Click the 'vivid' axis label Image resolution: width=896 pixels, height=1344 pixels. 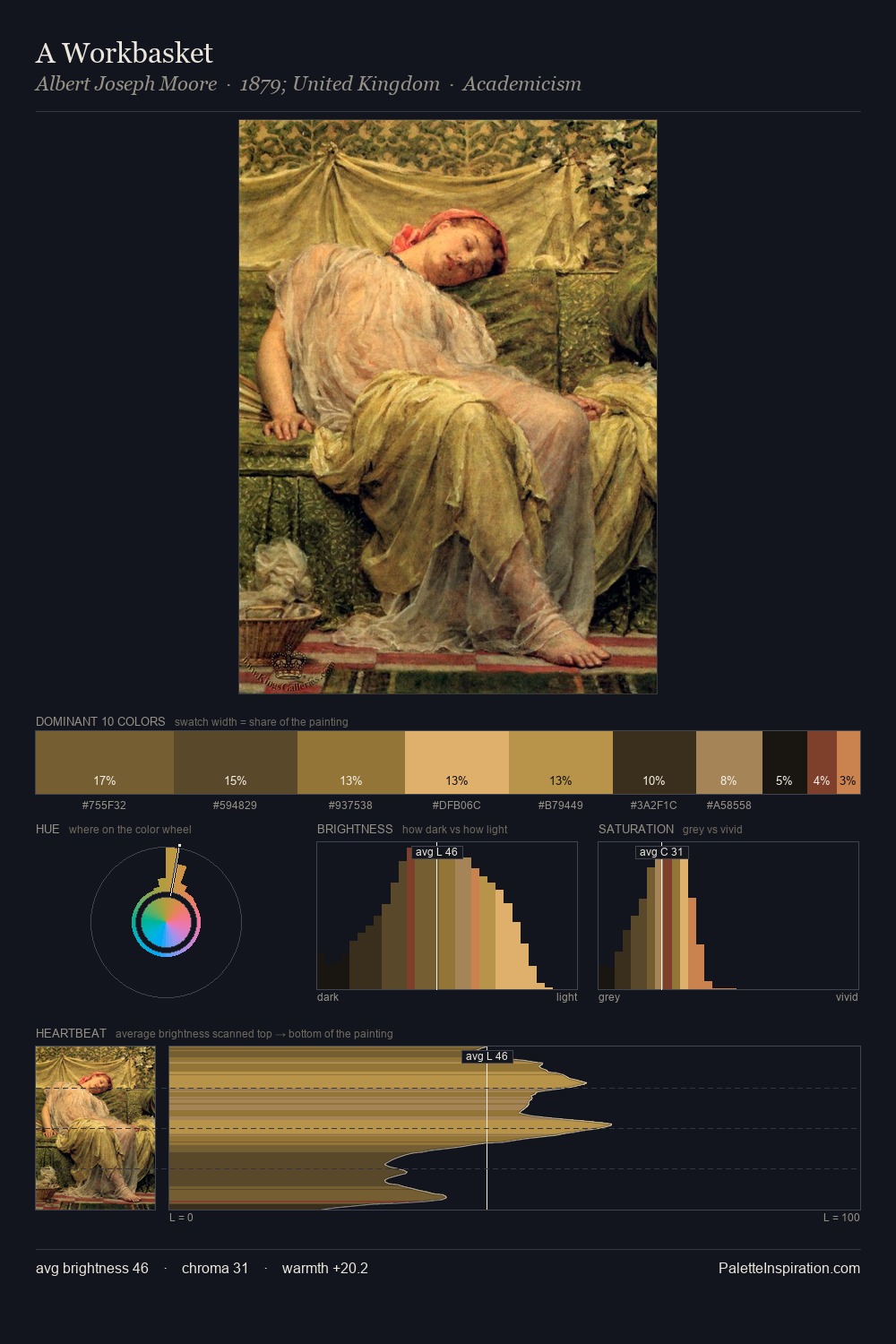[x=847, y=996]
